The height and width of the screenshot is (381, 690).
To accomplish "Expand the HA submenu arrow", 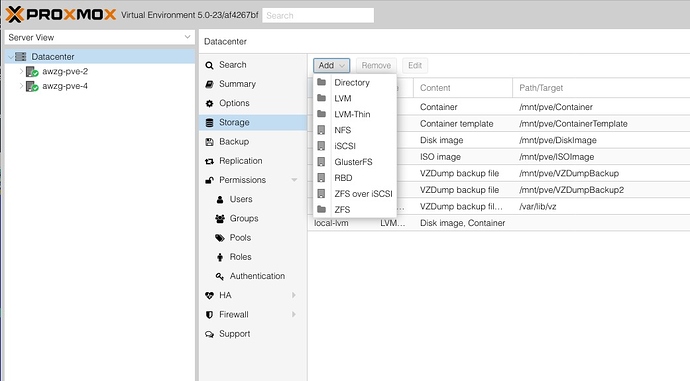I will 294,295.
